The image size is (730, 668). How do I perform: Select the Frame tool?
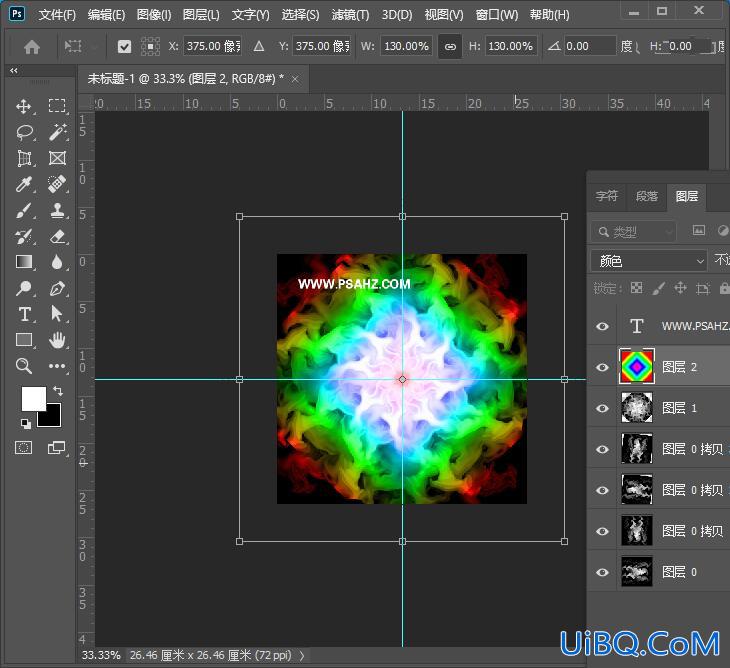click(57, 158)
